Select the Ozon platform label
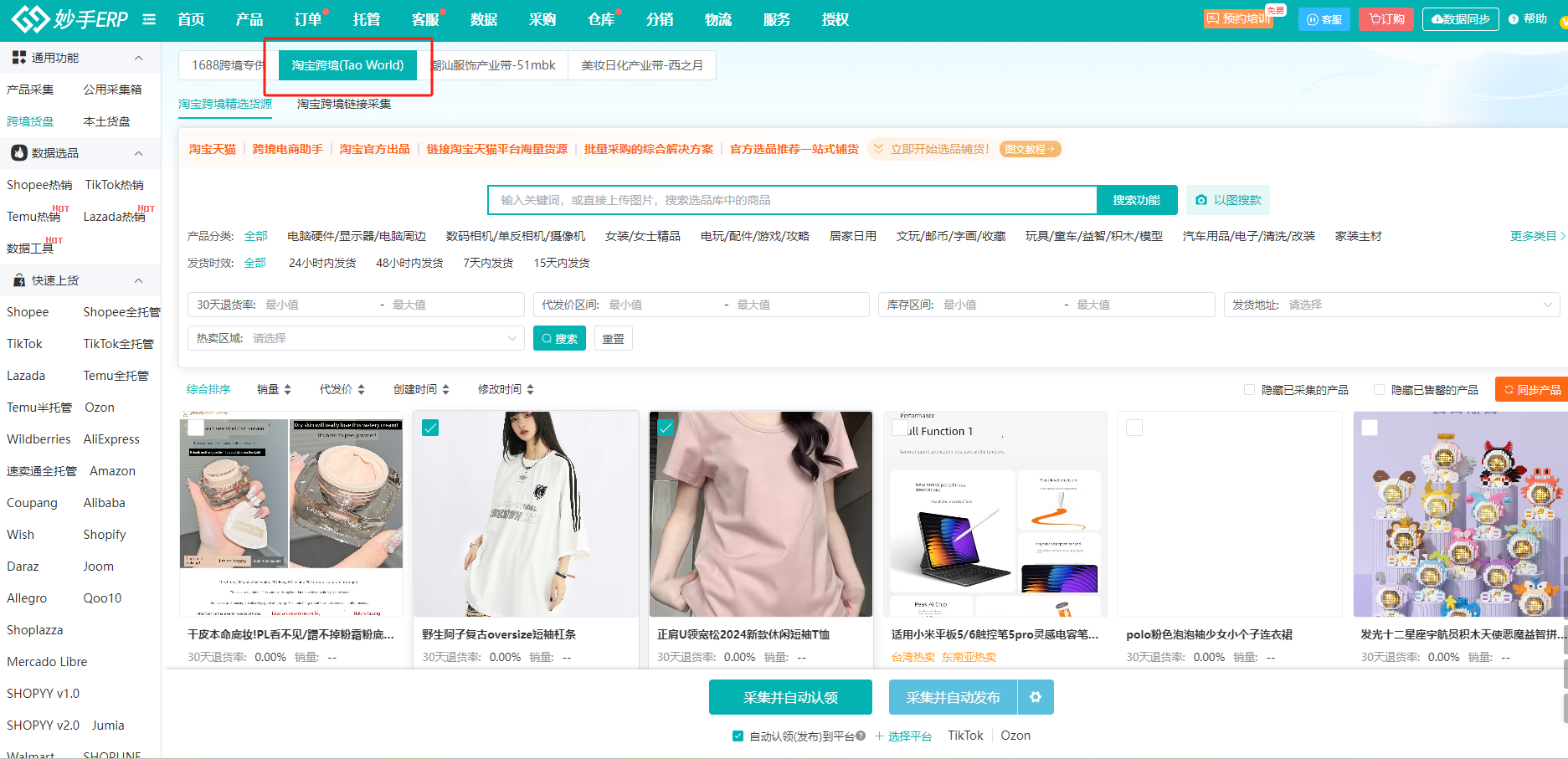 pyautogui.click(x=1015, y=736)
